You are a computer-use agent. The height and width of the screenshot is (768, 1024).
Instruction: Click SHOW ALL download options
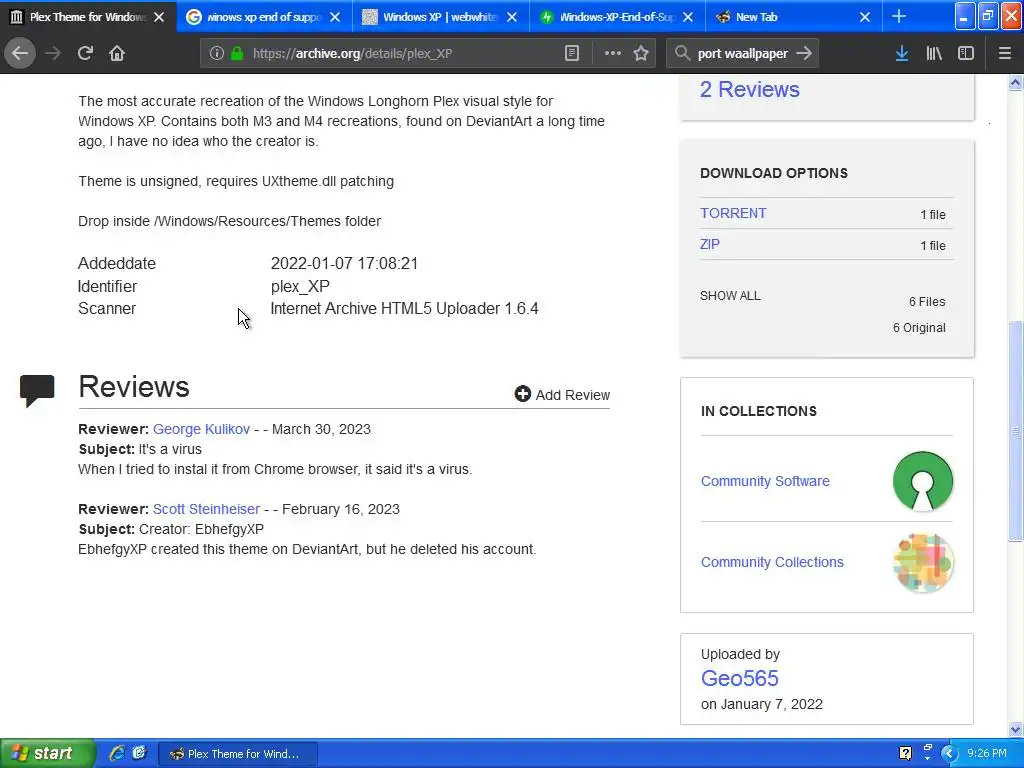coord(730,296)
